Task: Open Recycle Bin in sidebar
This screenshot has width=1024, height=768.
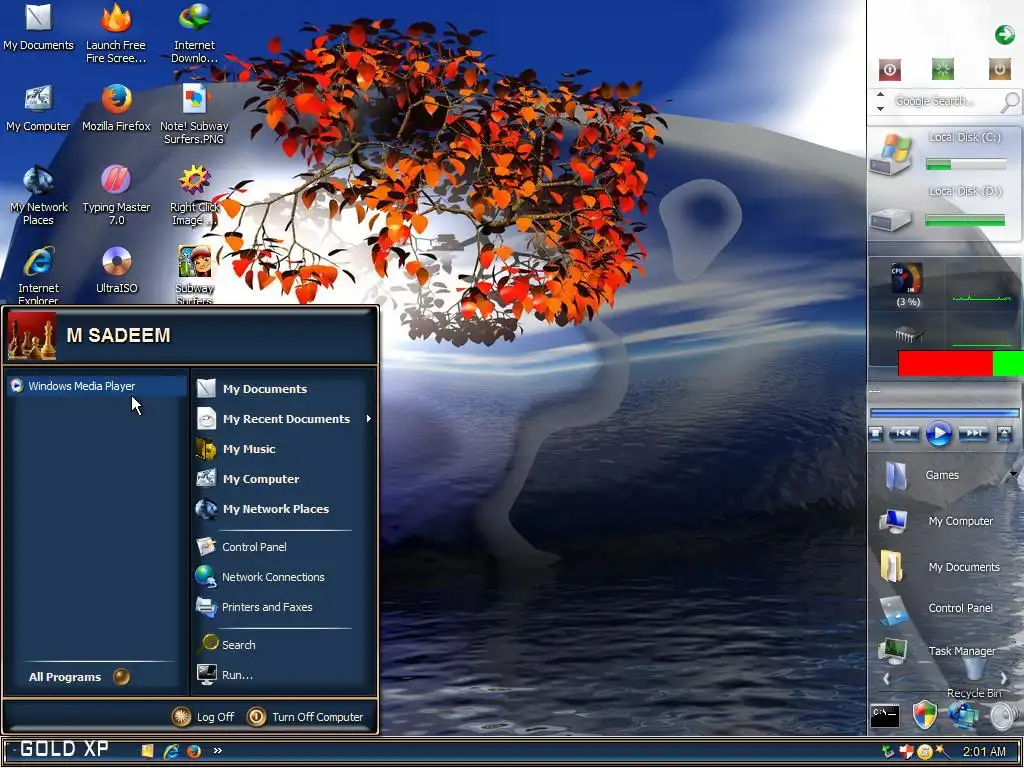Action: (974, 677)
